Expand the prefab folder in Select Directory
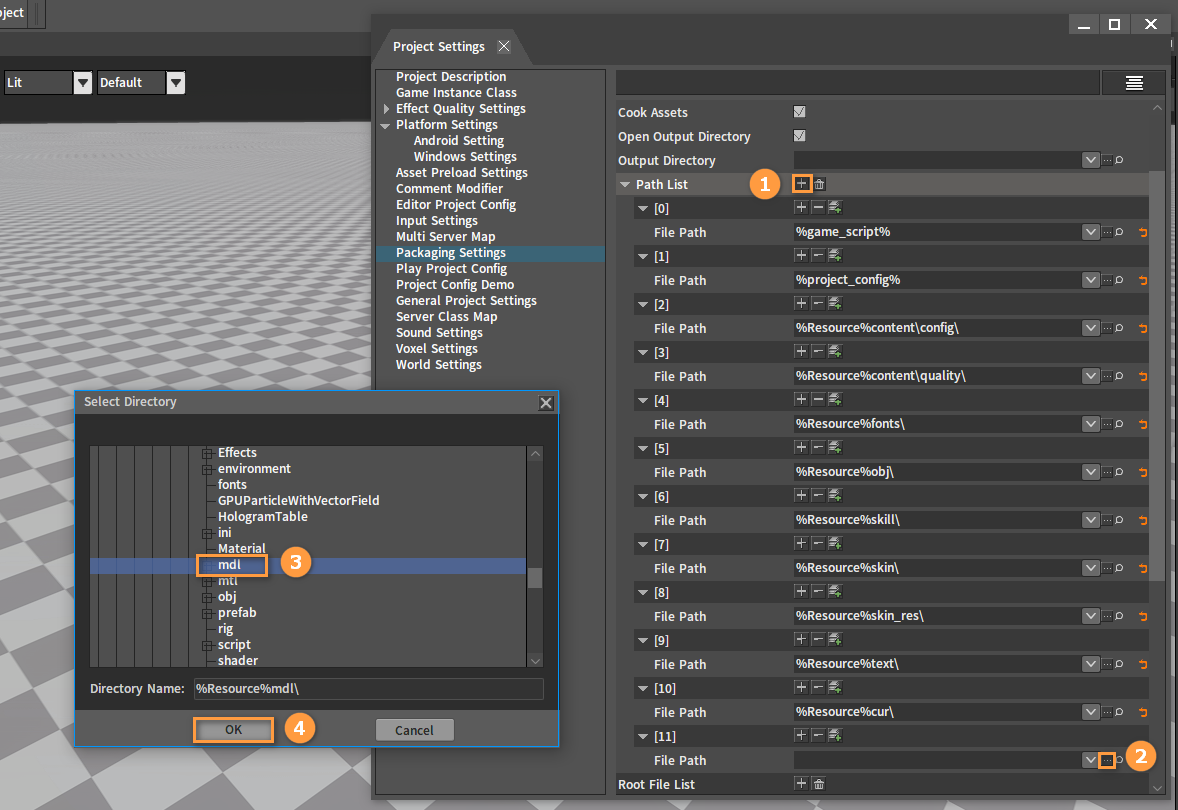Viewport: 1178px width, 810px height. tap(207, 613)
